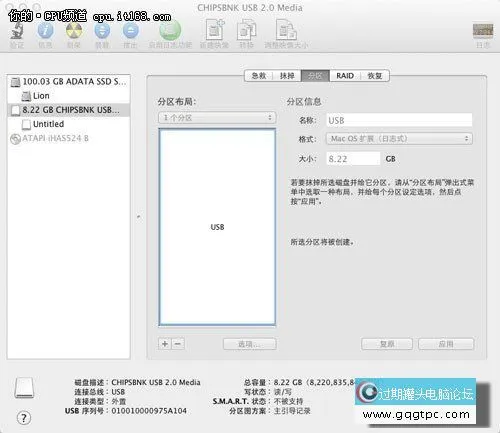
Task: Switch to the 恢复 (Restore) tab
Action: 375,76
